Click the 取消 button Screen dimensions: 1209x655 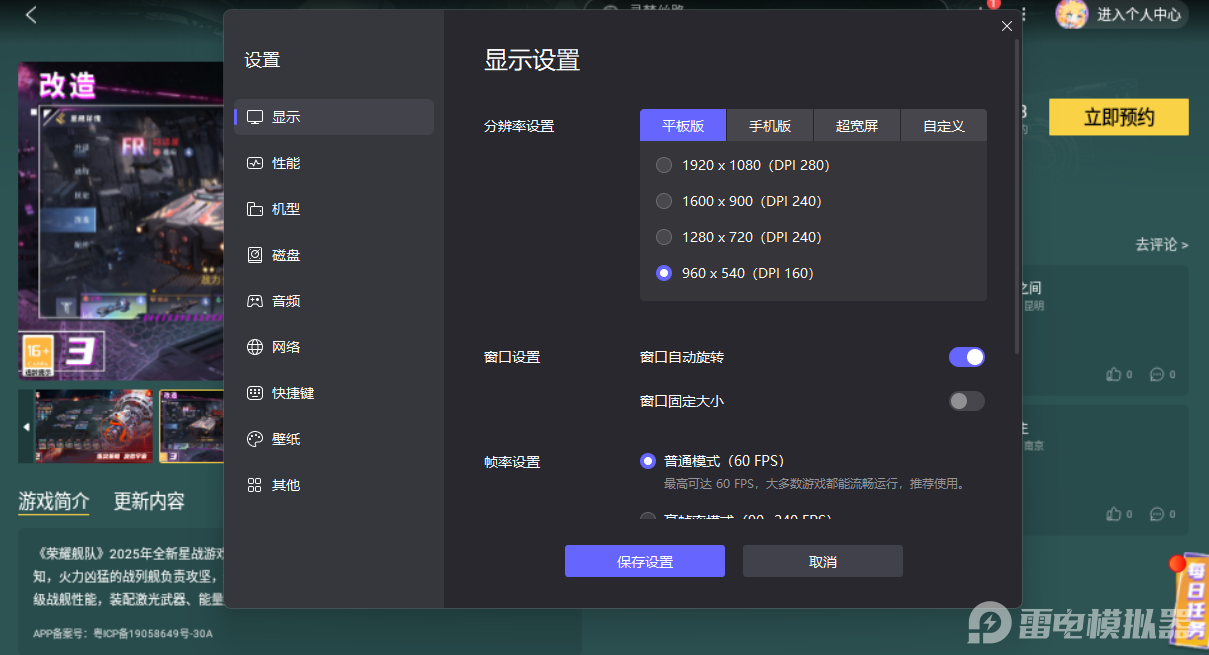823,561
